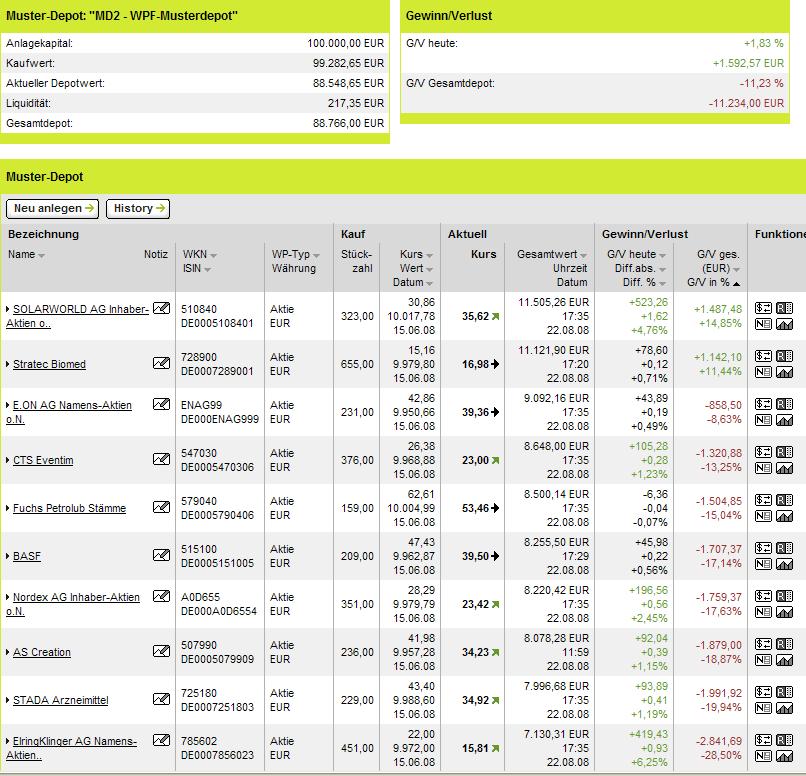The image size is (806, 776).
Task: Expand the CTS Eventim row triangle
Action: click(x=8, y=461)
